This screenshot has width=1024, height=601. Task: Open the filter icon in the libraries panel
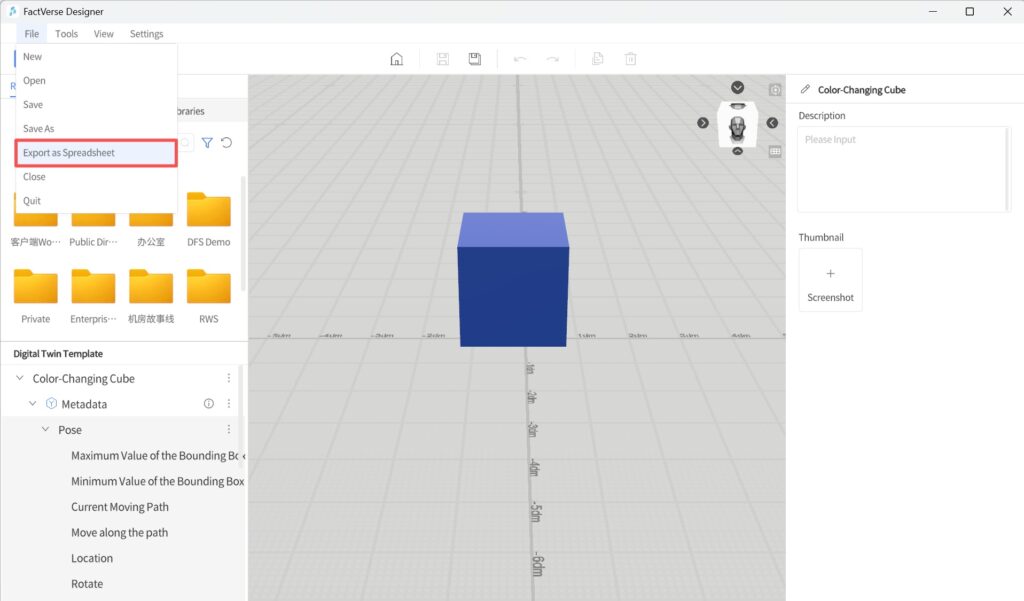[207, 143]
